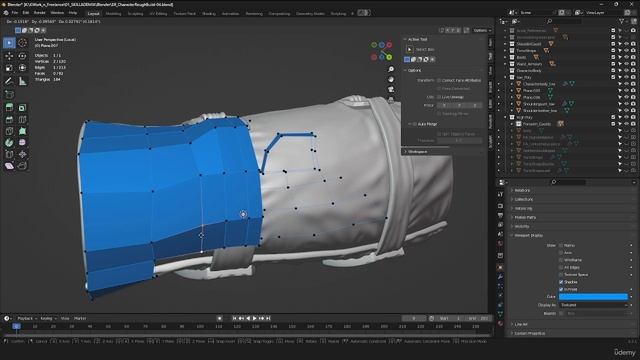Select the Shear tool

pyautogui.click(x=9, y=166)
